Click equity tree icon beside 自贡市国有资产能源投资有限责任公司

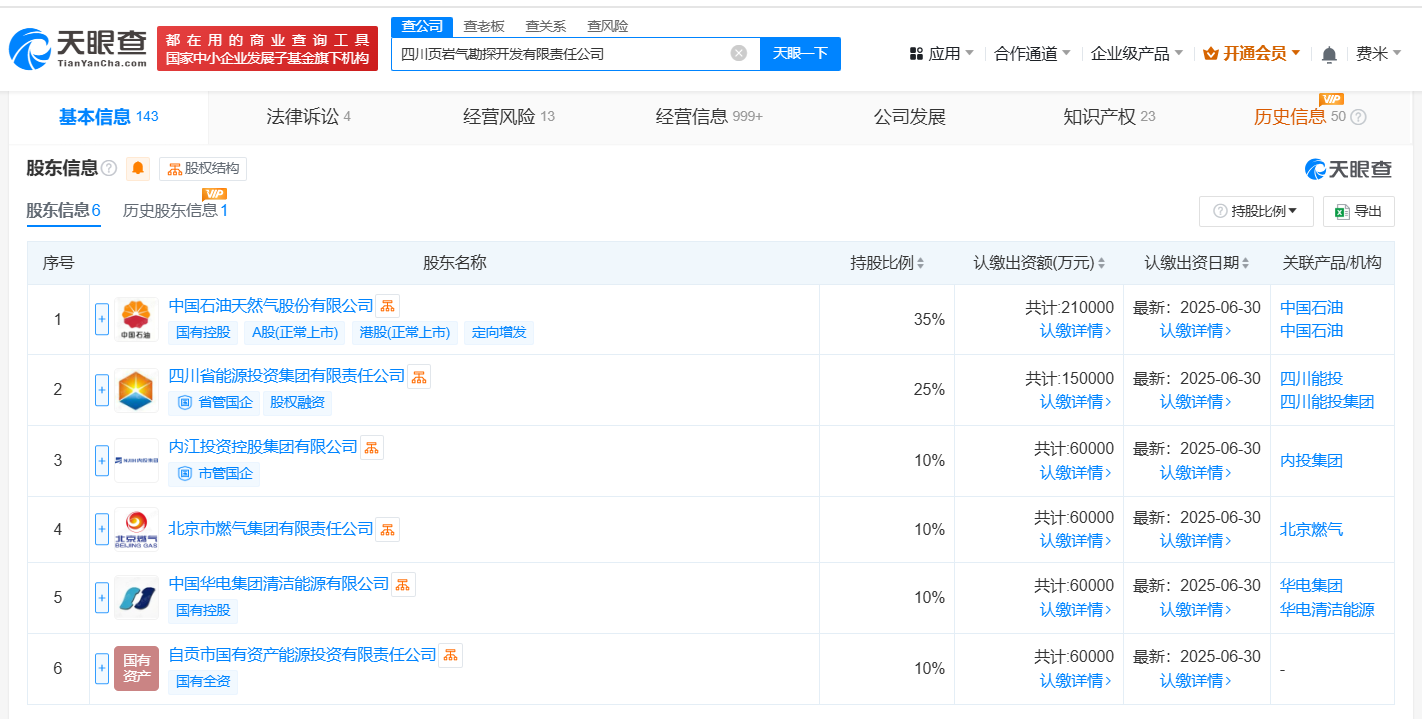451,655
